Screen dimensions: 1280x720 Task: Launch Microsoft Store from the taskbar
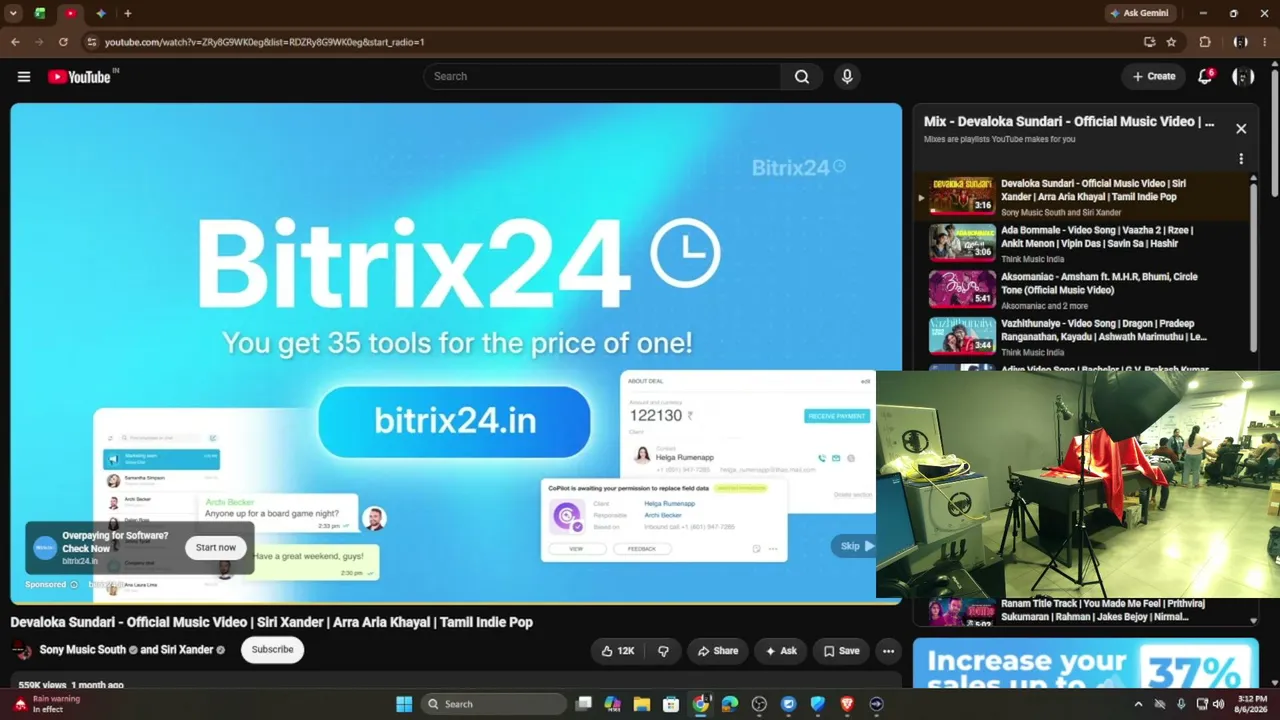pos(671,704)
